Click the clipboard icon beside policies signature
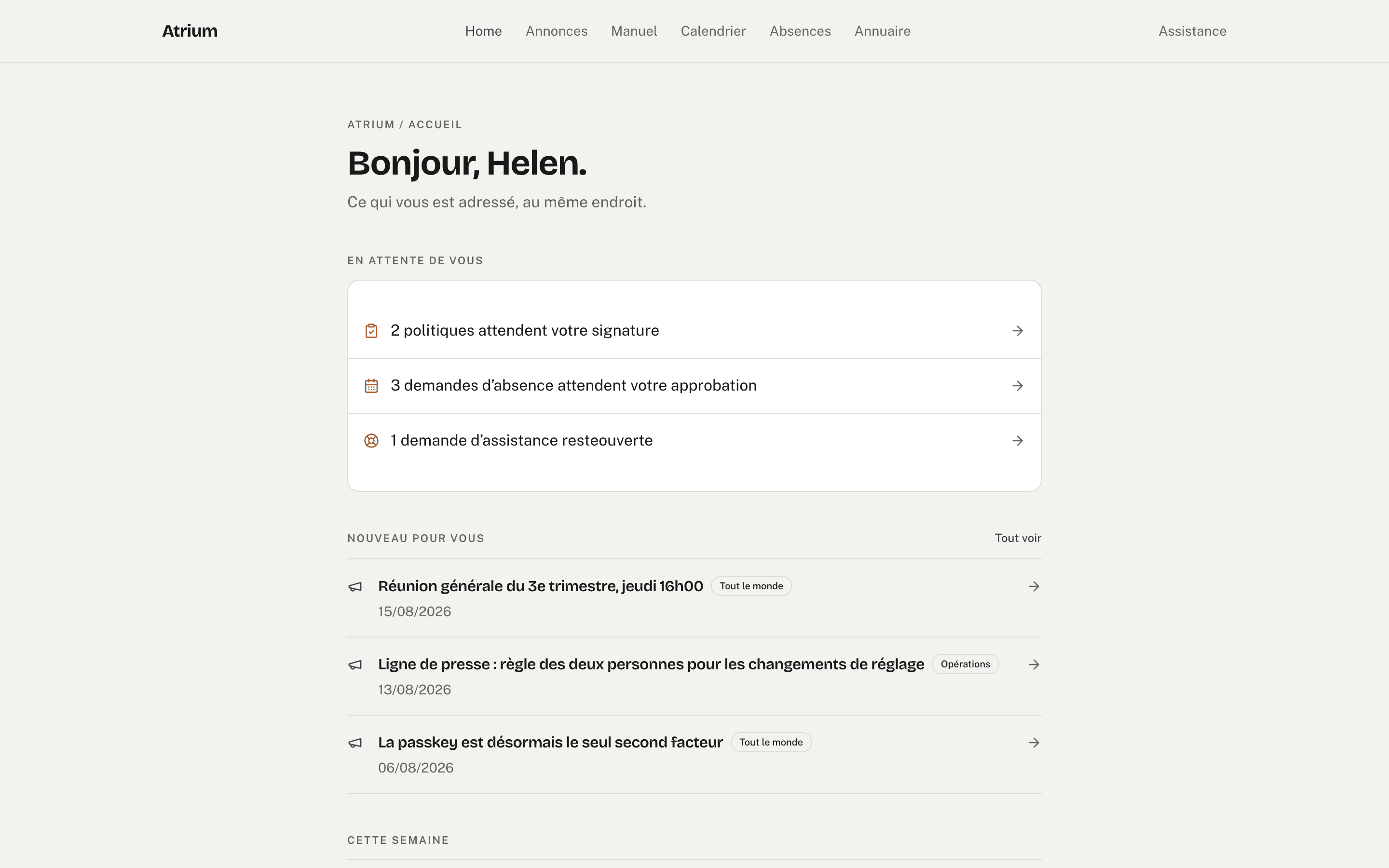The height and width of the screenshot is (868, 1389). pos(371,331)
